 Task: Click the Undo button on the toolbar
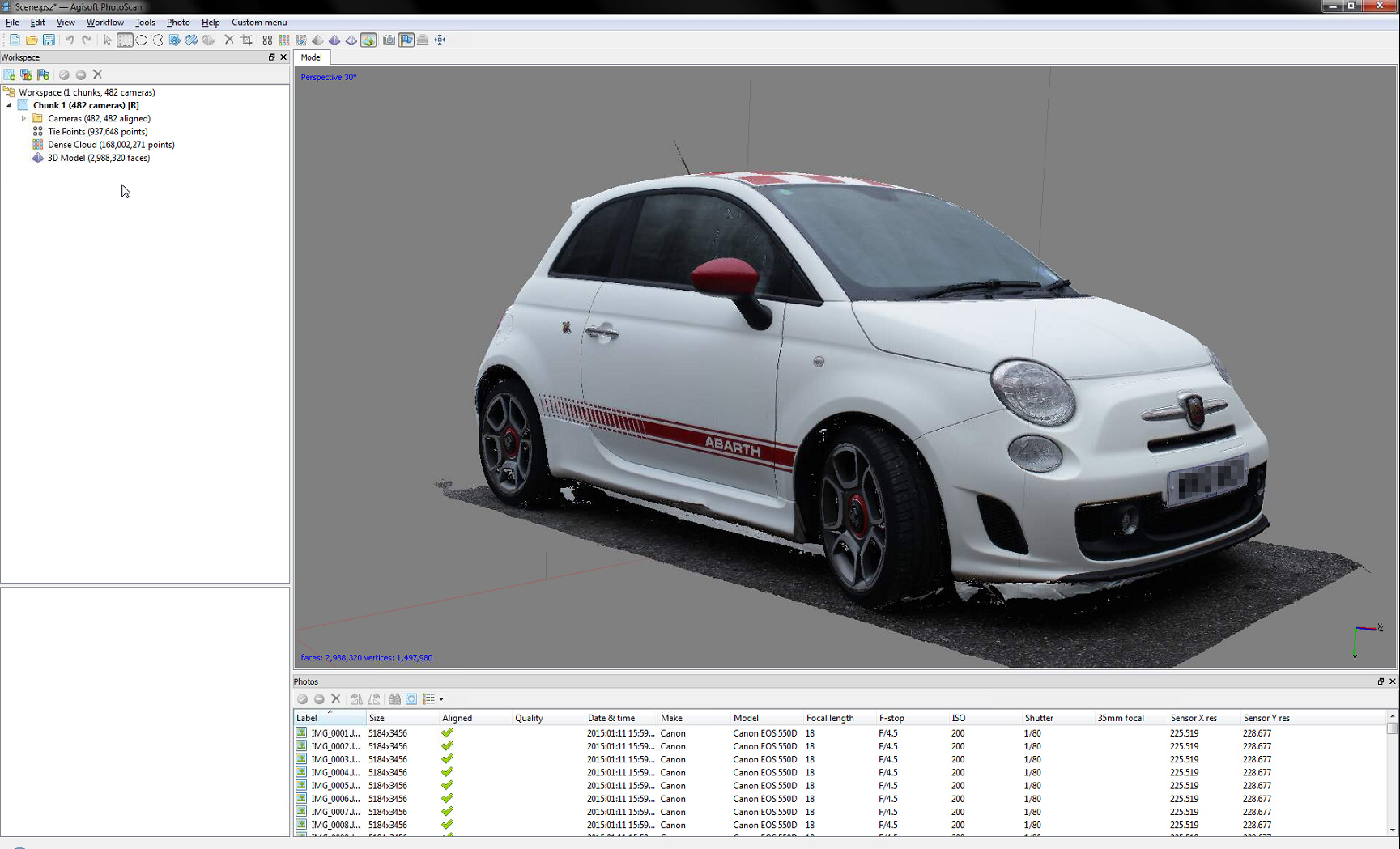coord(70,40)
